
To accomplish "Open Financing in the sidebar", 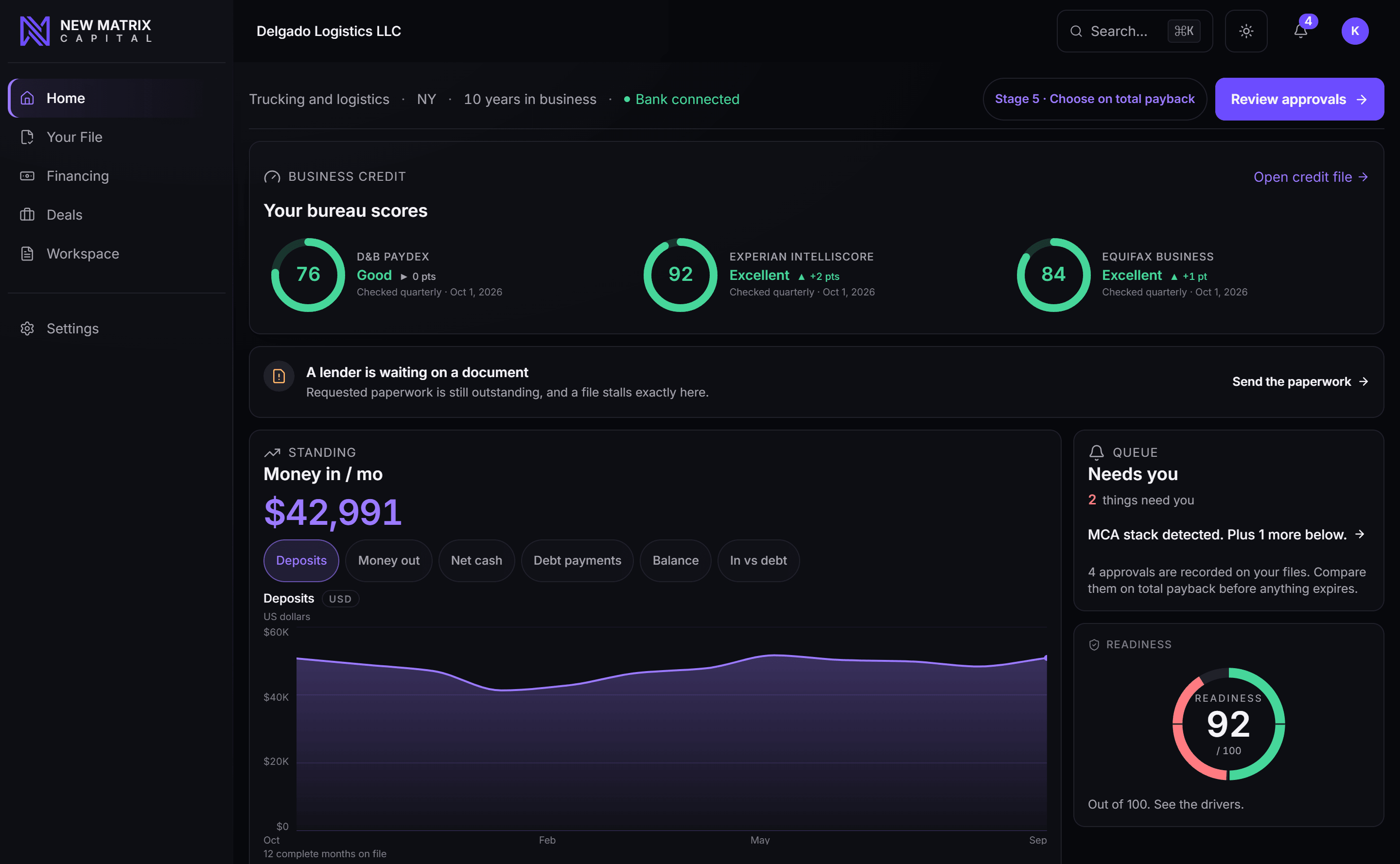I will coord(117,176).
